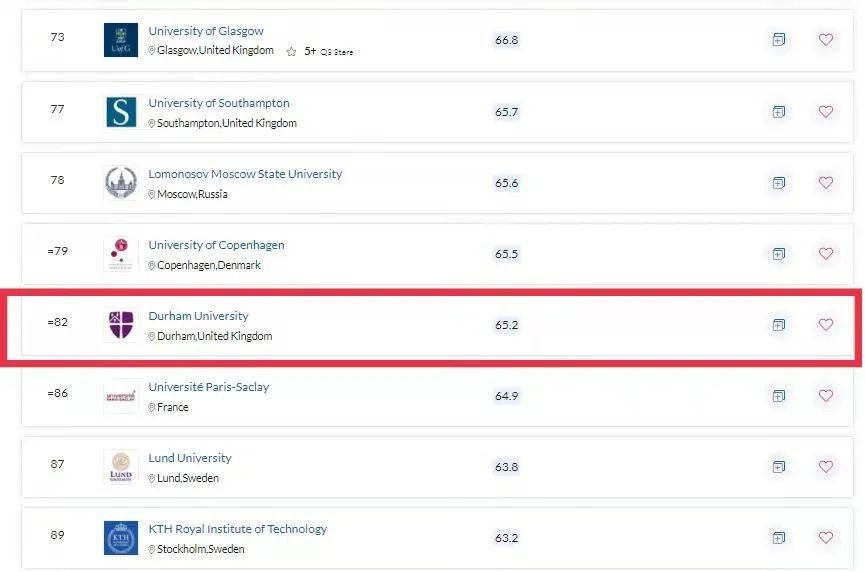865x572 pixels.
Task: Add Université Paris-Saclay to comparison
Action: click(x=778, y=396)
